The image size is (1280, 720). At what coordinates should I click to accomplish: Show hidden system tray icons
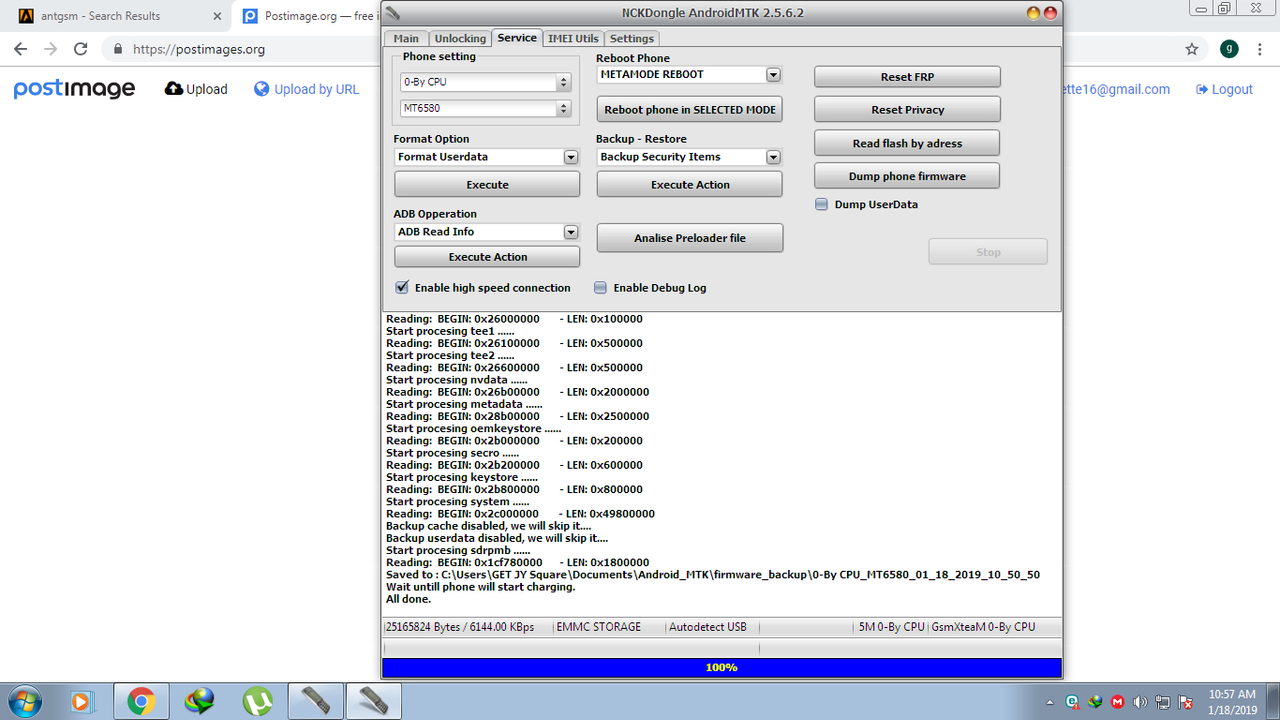[x=1049, y=702]
